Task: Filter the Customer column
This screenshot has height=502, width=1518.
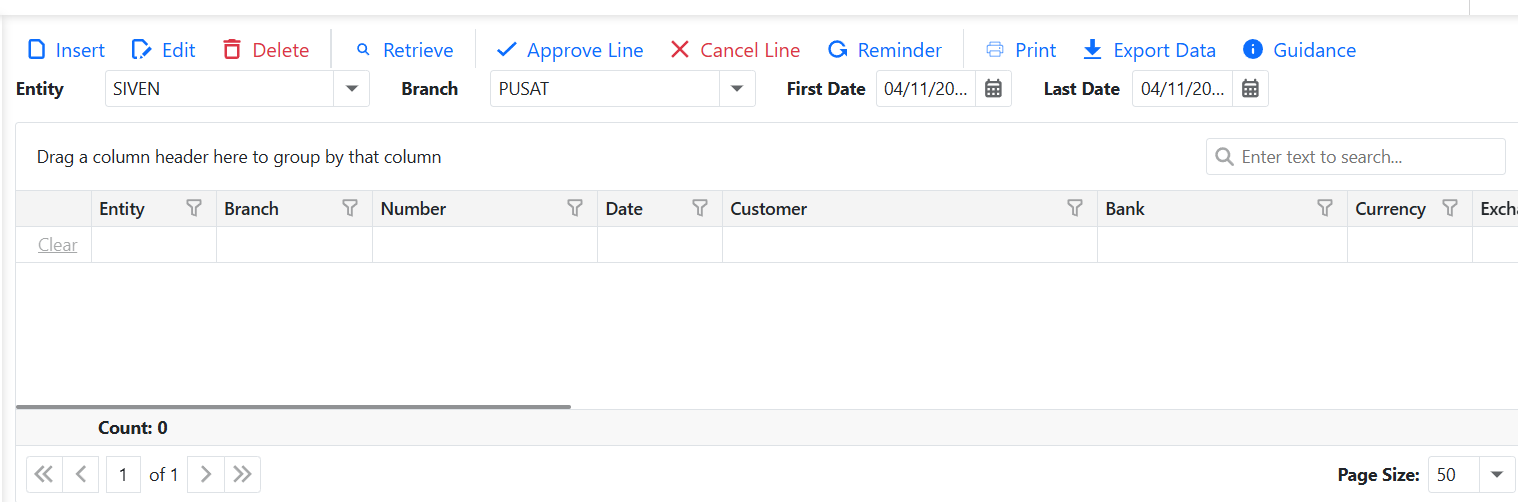Action: pyautogui.click(x=1075, y=208)
